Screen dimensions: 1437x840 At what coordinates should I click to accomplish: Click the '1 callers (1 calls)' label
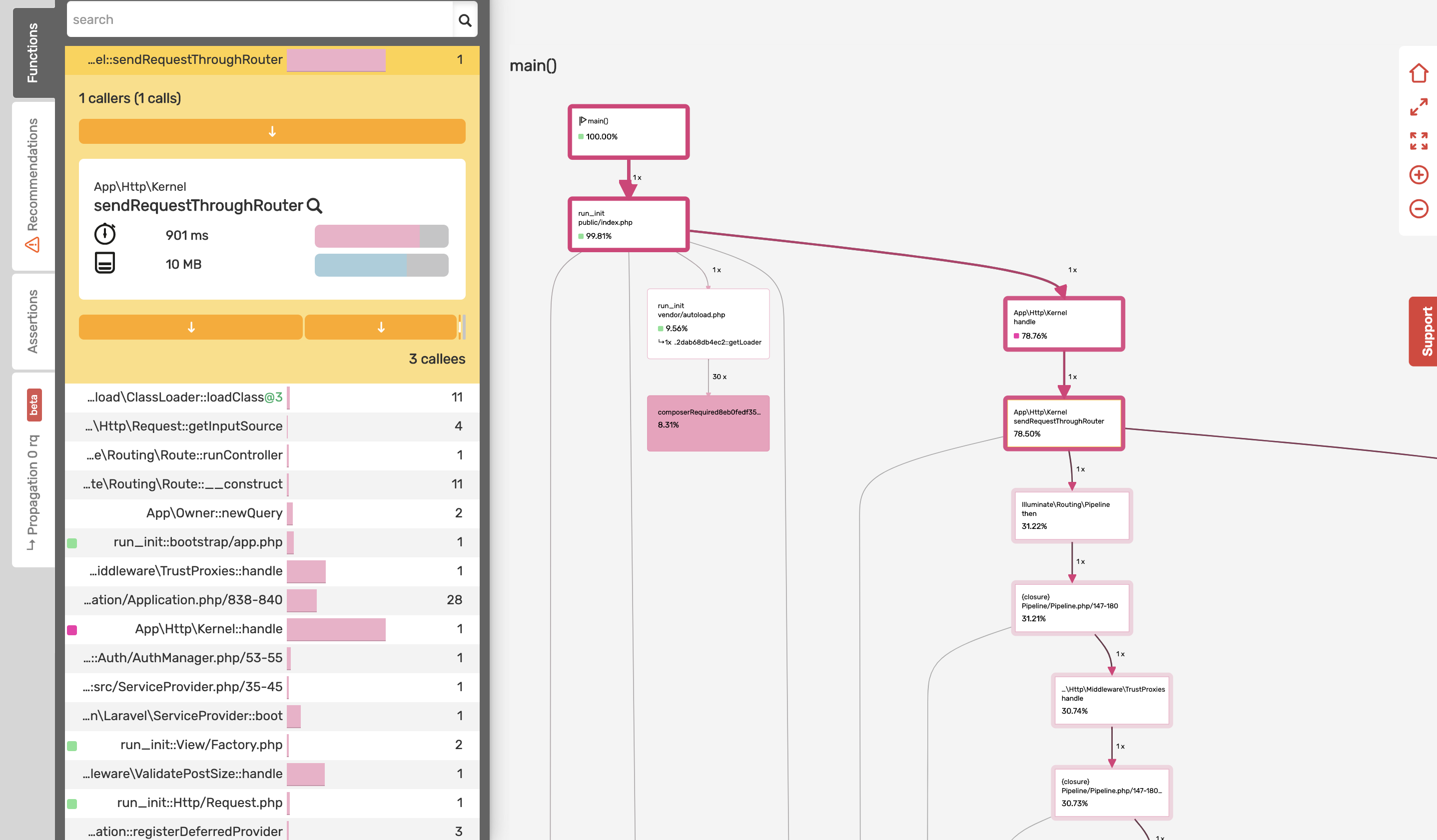click(129, 98)
